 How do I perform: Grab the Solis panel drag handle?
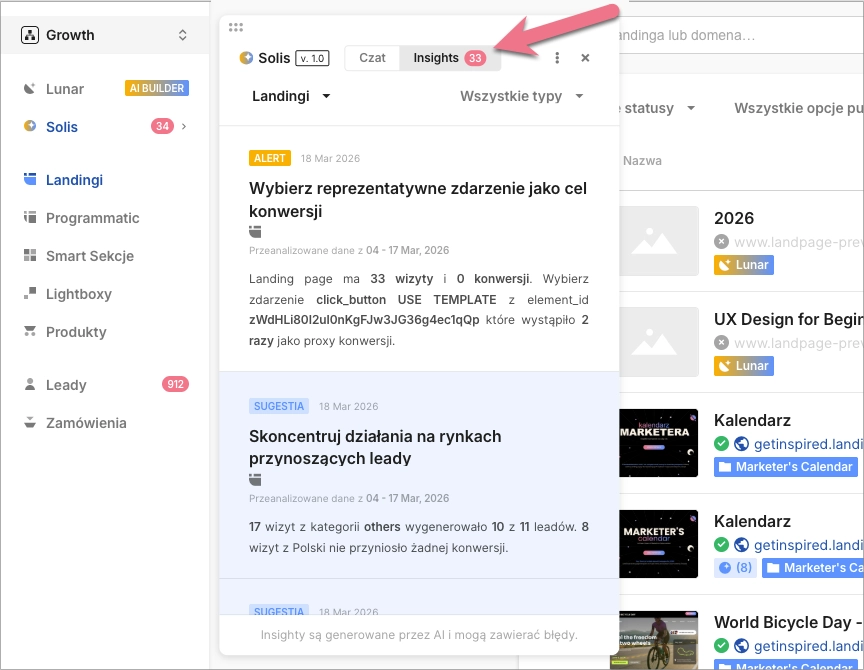point(236,27)
